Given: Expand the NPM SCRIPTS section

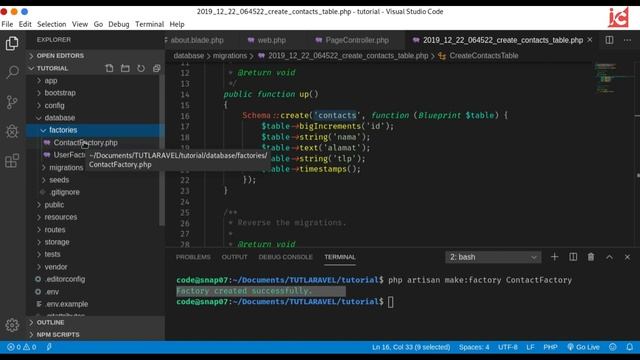Looking at the screenshot, I should [96, 334].
